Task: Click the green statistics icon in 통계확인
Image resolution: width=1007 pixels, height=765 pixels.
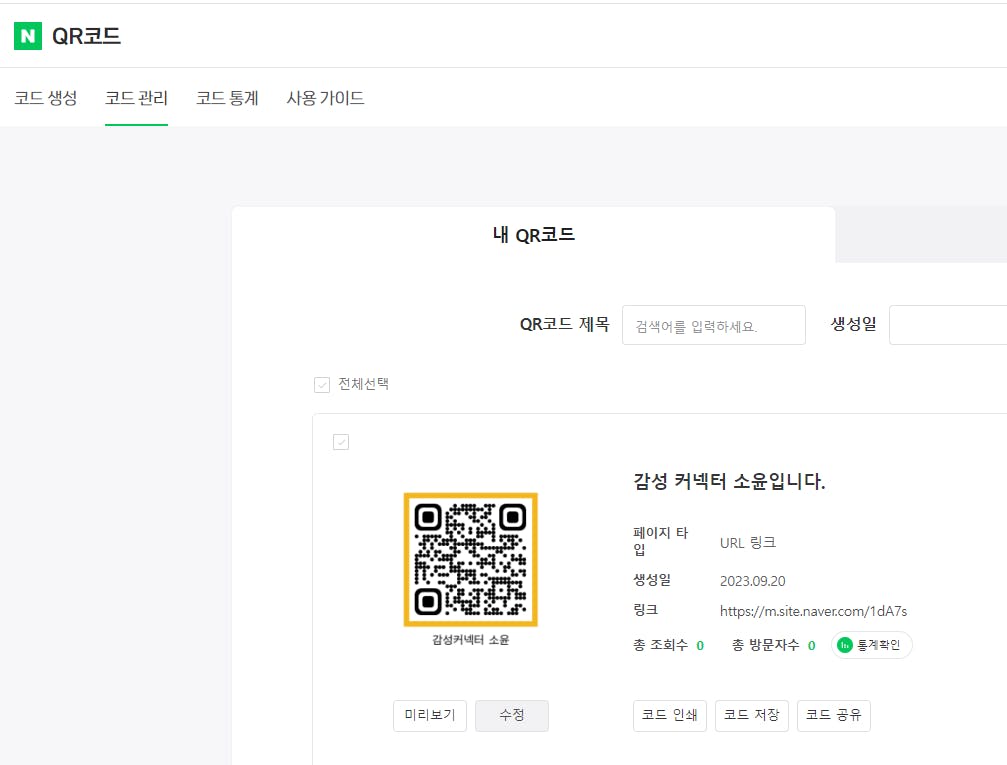Action: point(845,645)
